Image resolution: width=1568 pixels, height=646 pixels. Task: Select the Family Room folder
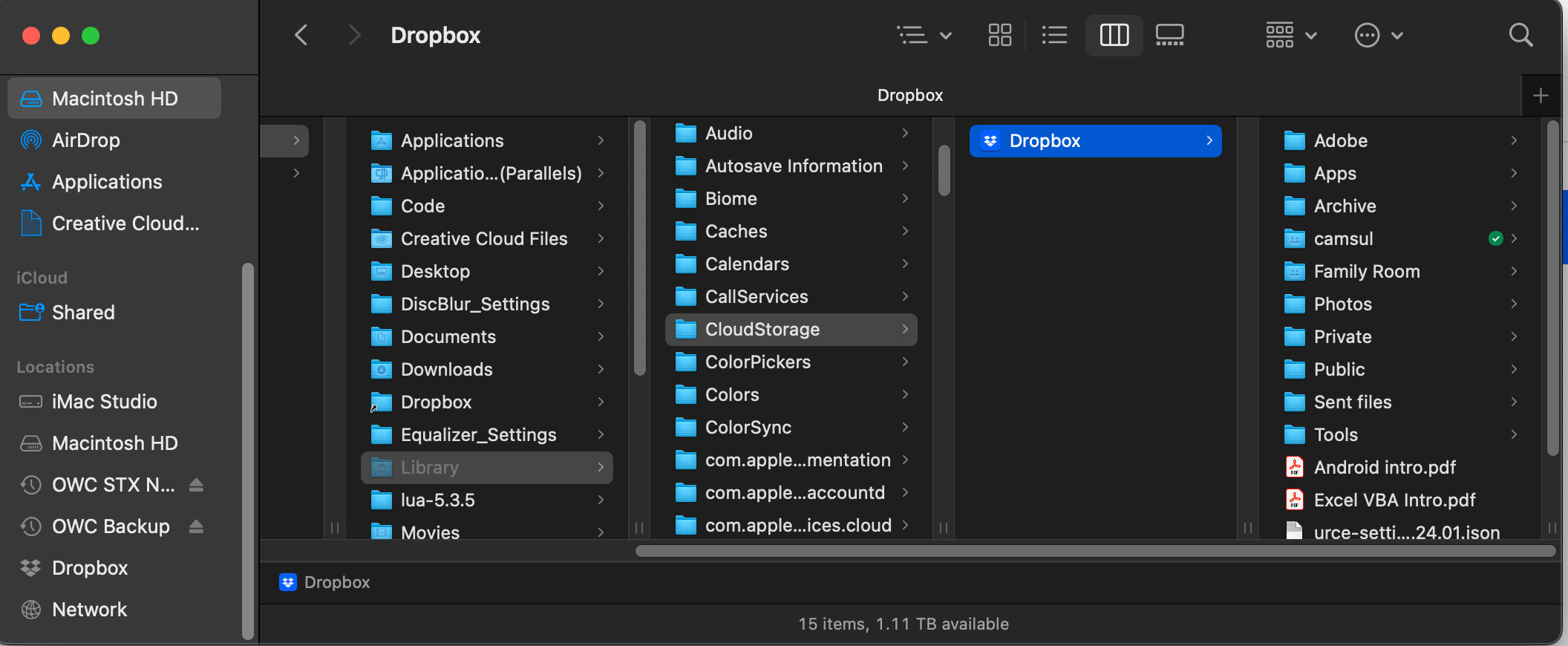pyautogui.click(x=1400, y=271)
